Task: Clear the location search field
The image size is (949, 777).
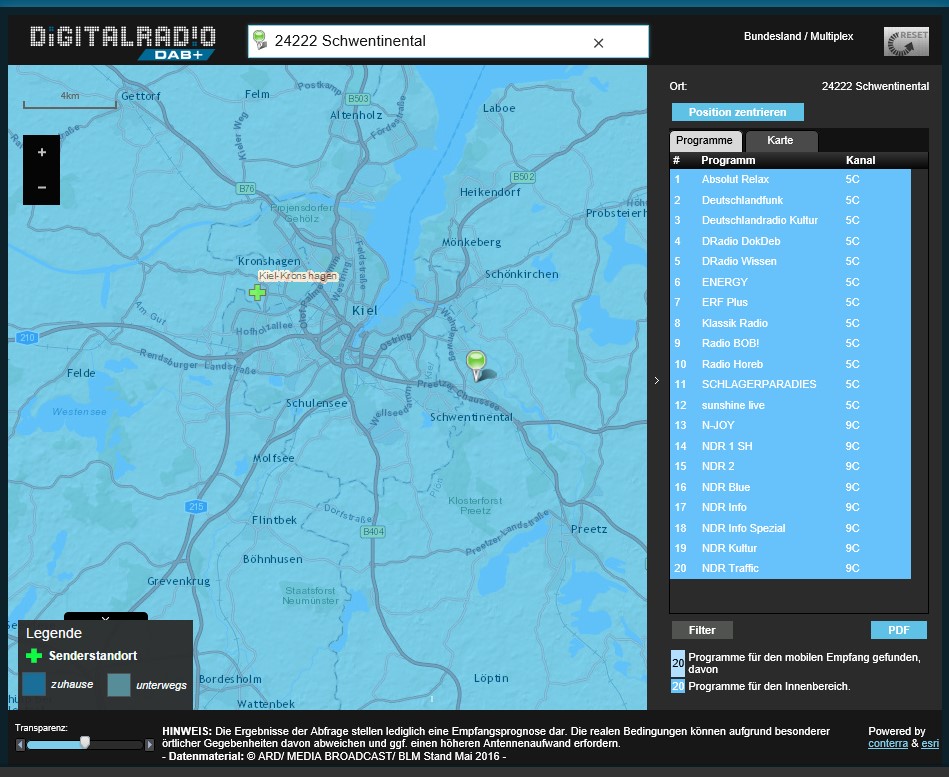Action: 598,42
